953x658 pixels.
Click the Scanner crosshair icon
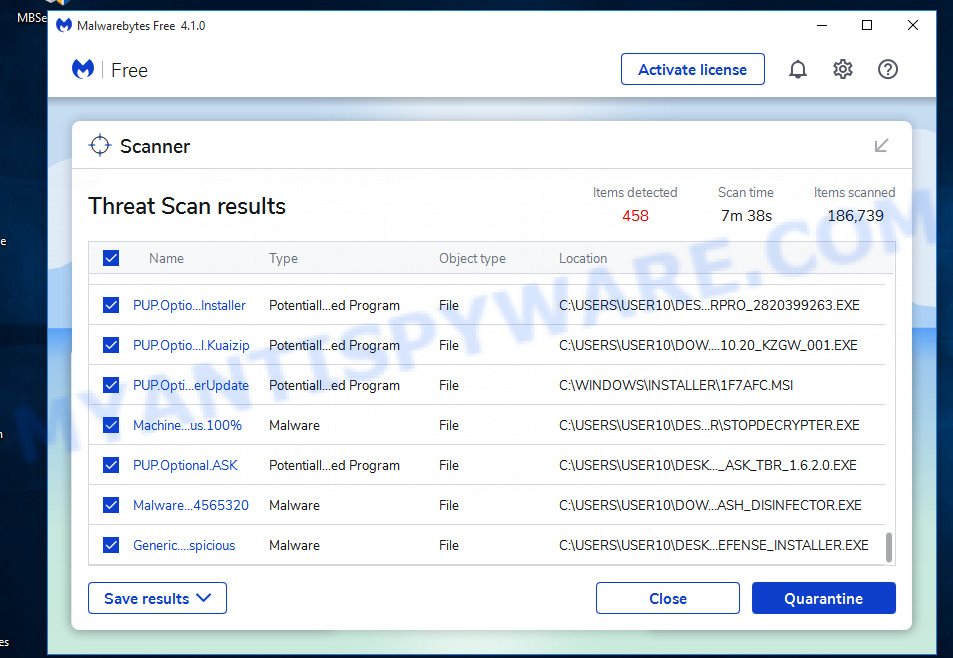100,146
